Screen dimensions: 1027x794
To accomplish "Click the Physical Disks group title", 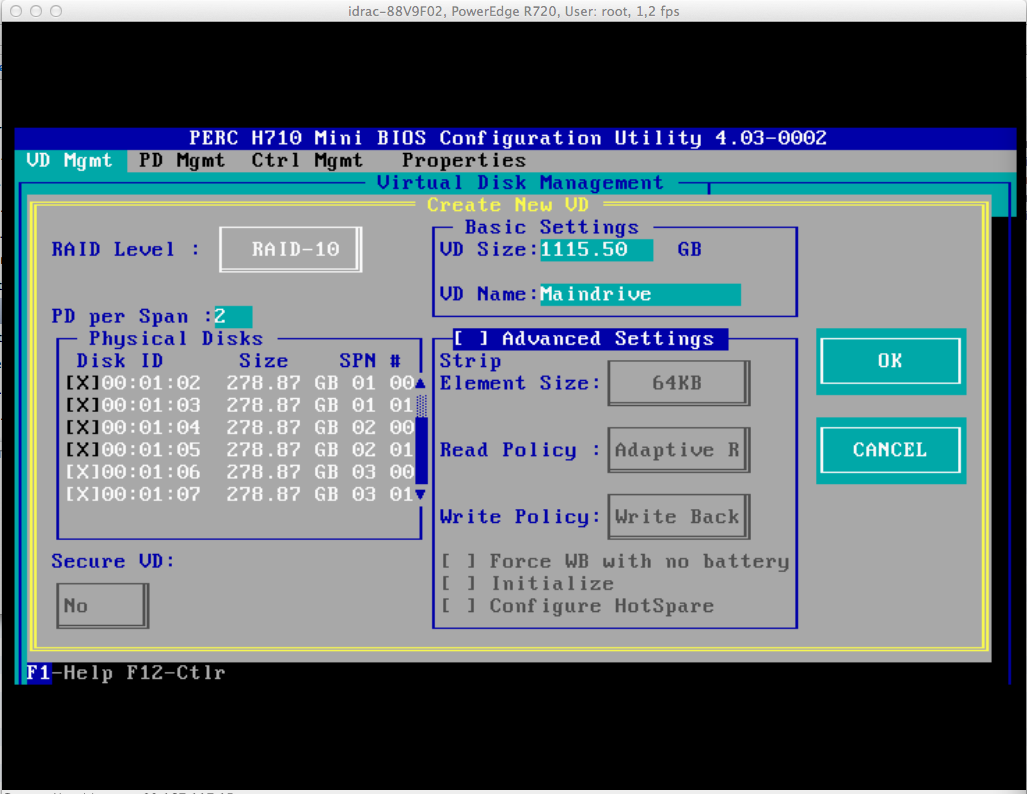I will pyautogui.click(x=176, y=339).
